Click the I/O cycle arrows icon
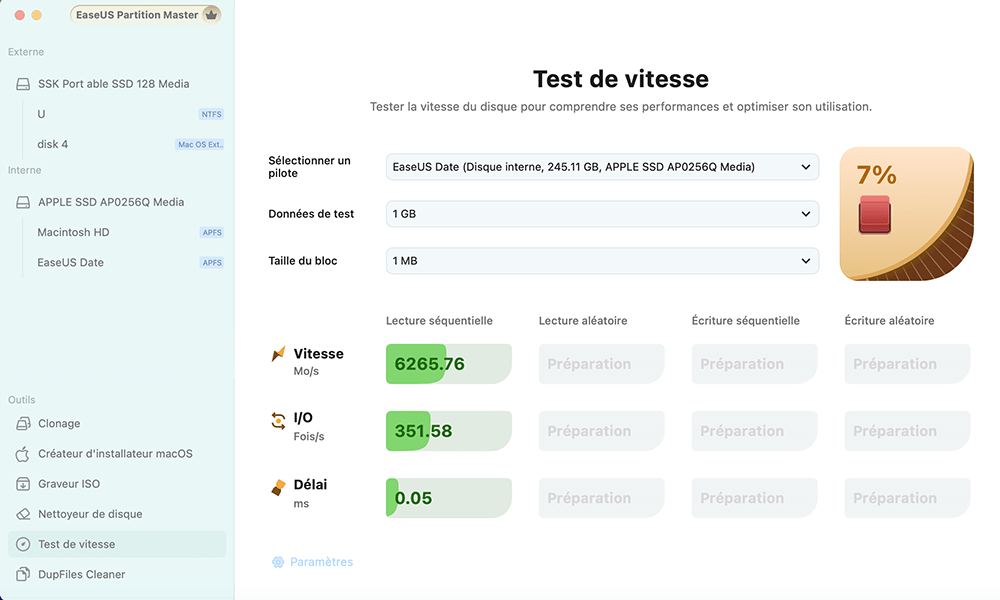The image size is (1000, 600). pyautogui.click(x=278, y=420)
